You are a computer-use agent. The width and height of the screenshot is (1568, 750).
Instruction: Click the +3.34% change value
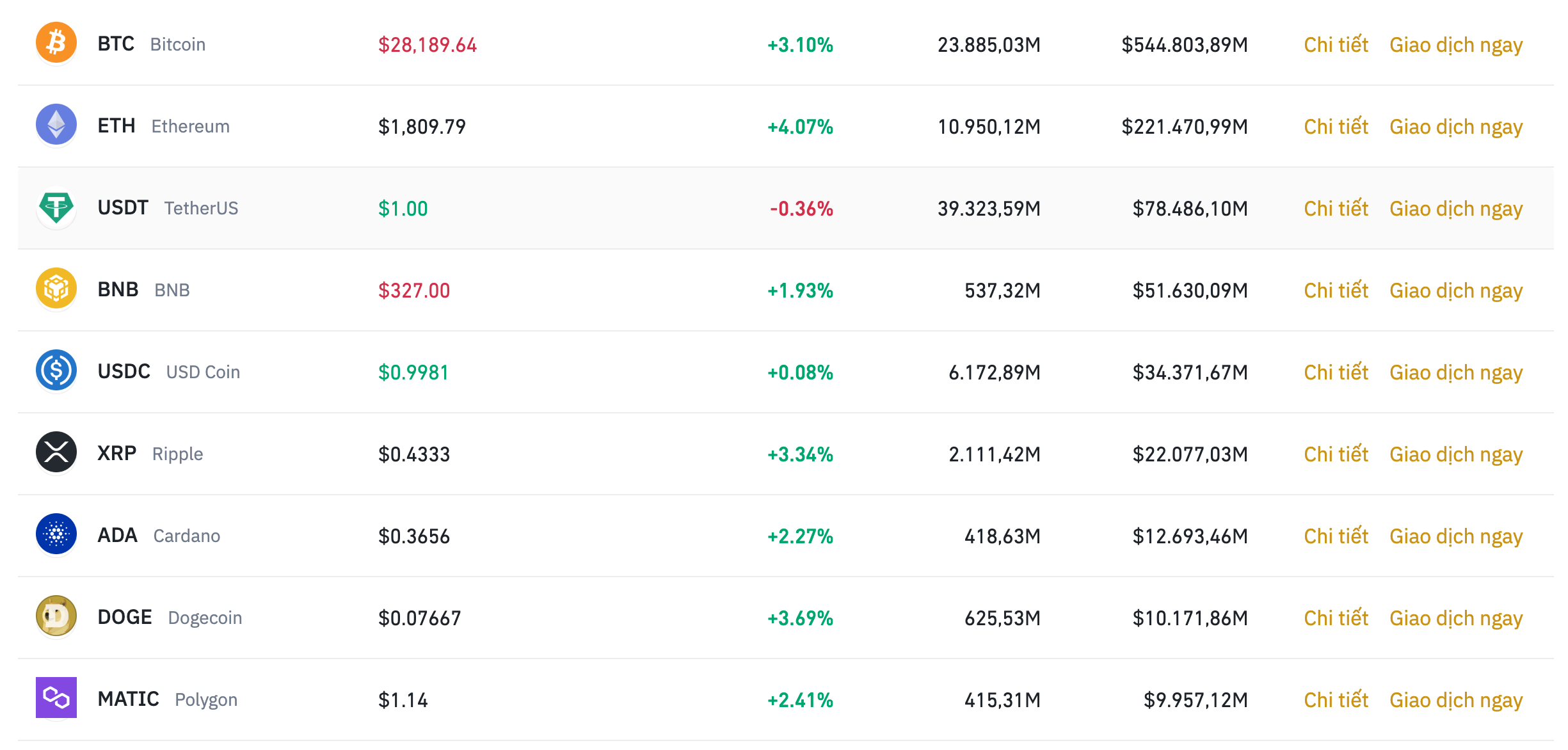point(800,454)
